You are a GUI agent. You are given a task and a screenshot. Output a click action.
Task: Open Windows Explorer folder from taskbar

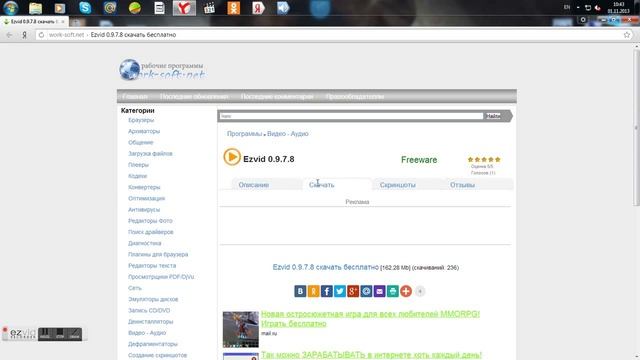[x=36, y=8]
